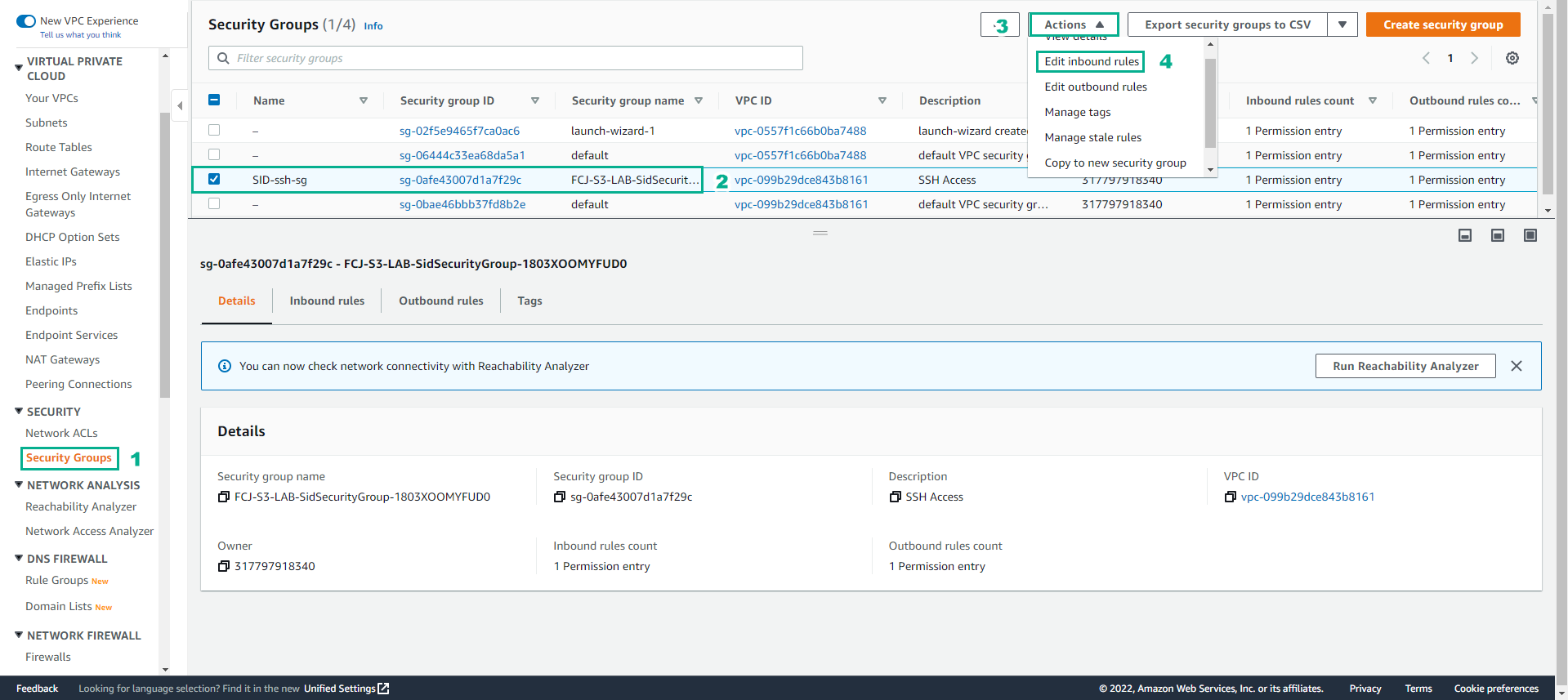Open sg-02f5e9465f7ca0ac6 link

(x=459, y=131)
